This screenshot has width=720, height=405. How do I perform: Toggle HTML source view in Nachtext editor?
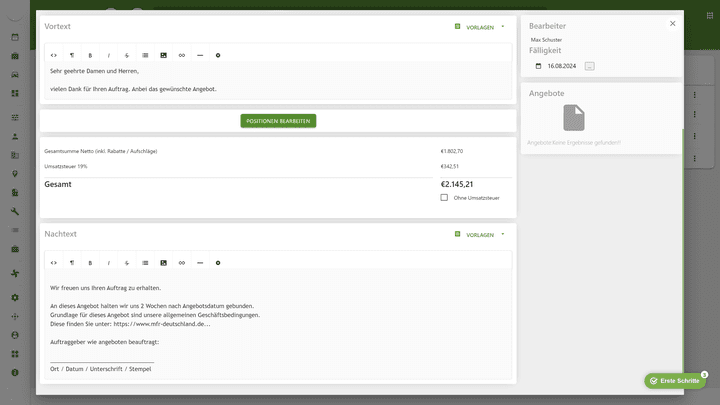[54, 263]
